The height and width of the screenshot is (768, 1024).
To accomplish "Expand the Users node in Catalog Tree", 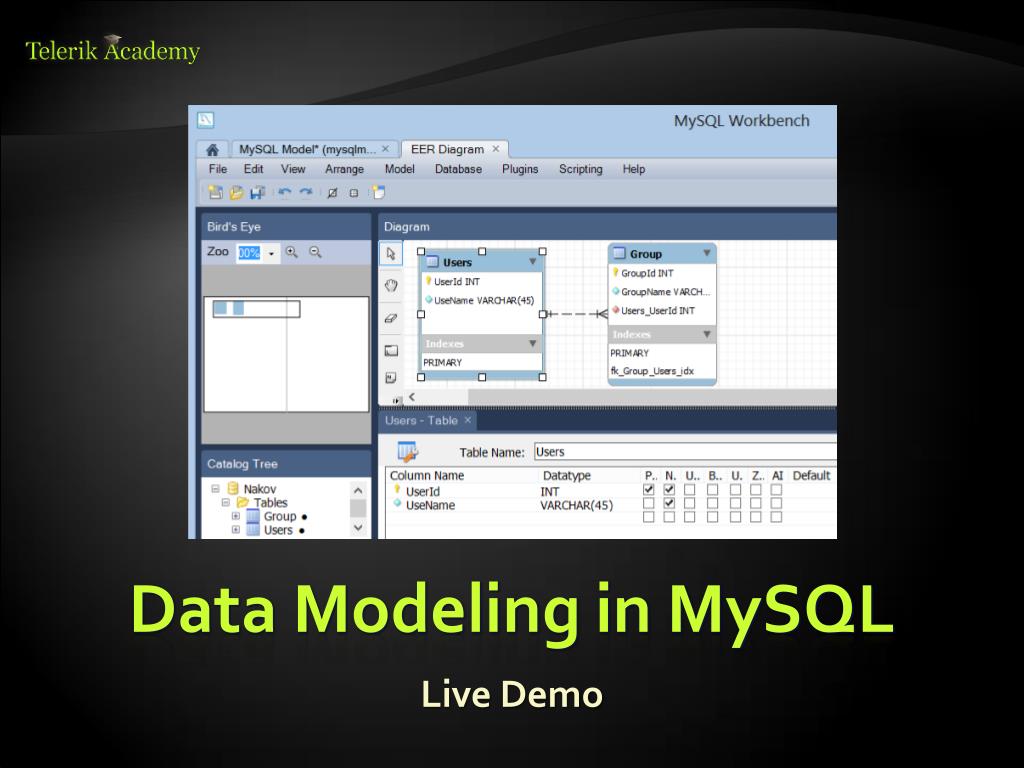I will coord(236,530).
